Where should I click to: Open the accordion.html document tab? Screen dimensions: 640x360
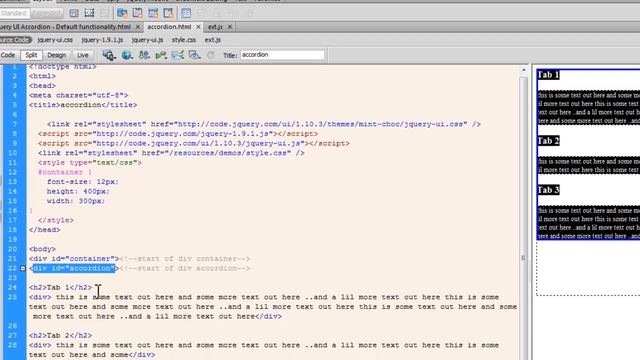169,27
